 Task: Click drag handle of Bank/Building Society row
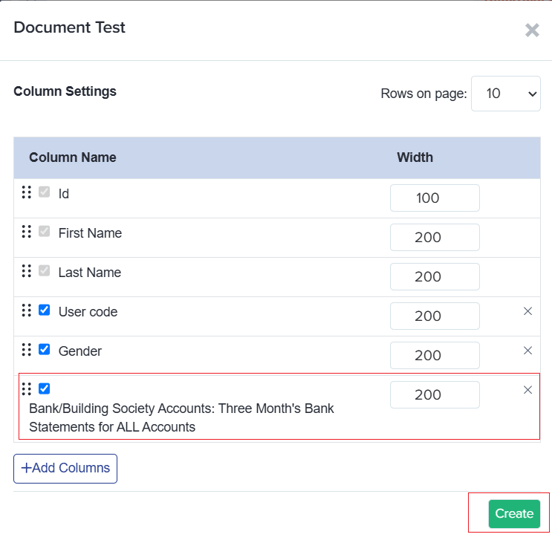coord(26,389)
